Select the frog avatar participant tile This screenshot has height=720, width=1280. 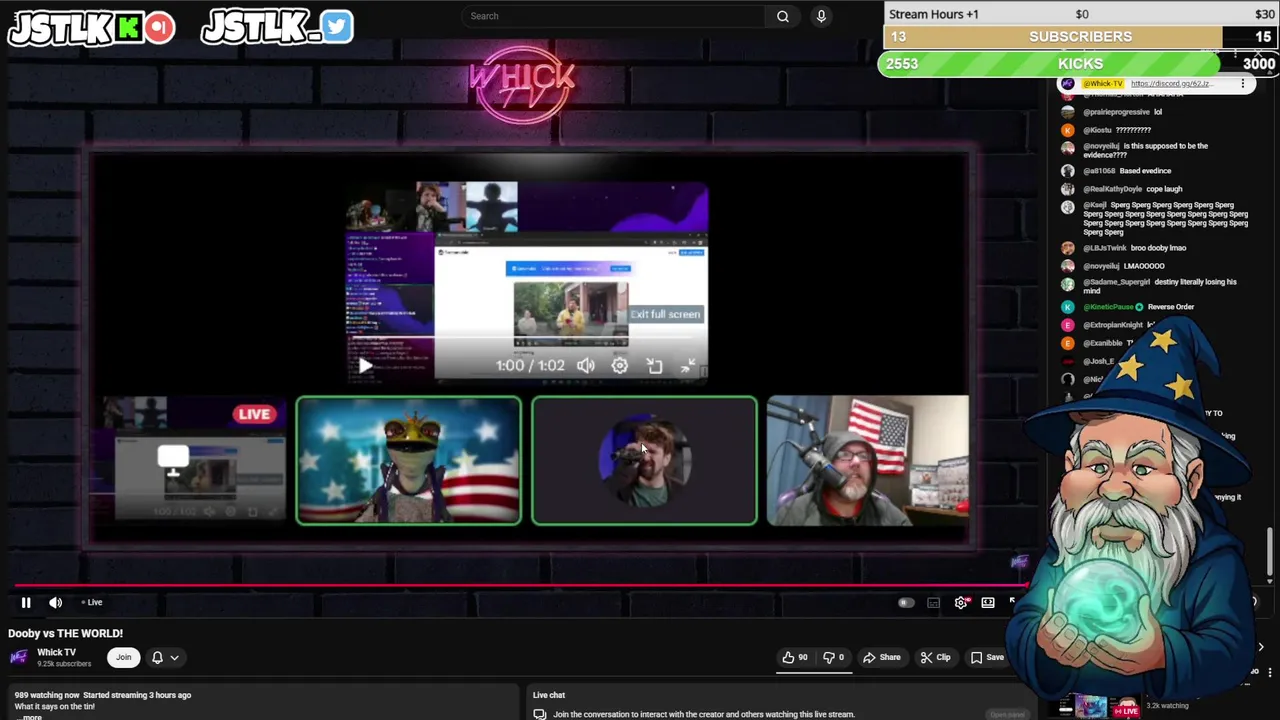408,461
